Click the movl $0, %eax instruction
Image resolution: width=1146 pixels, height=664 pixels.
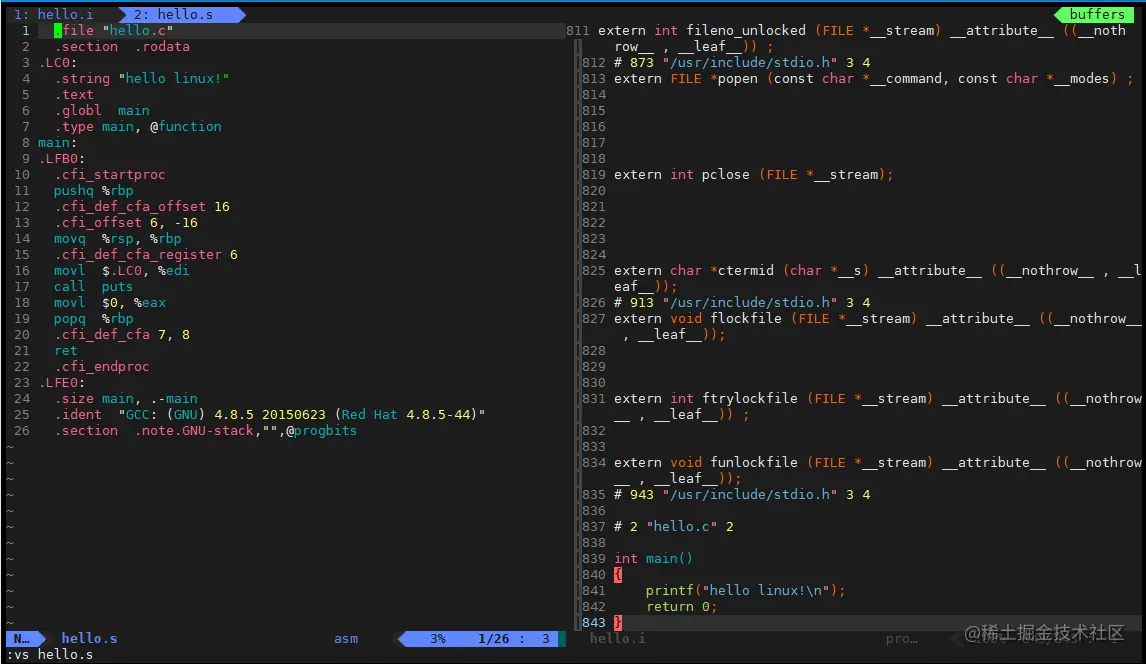coord(110,303)
